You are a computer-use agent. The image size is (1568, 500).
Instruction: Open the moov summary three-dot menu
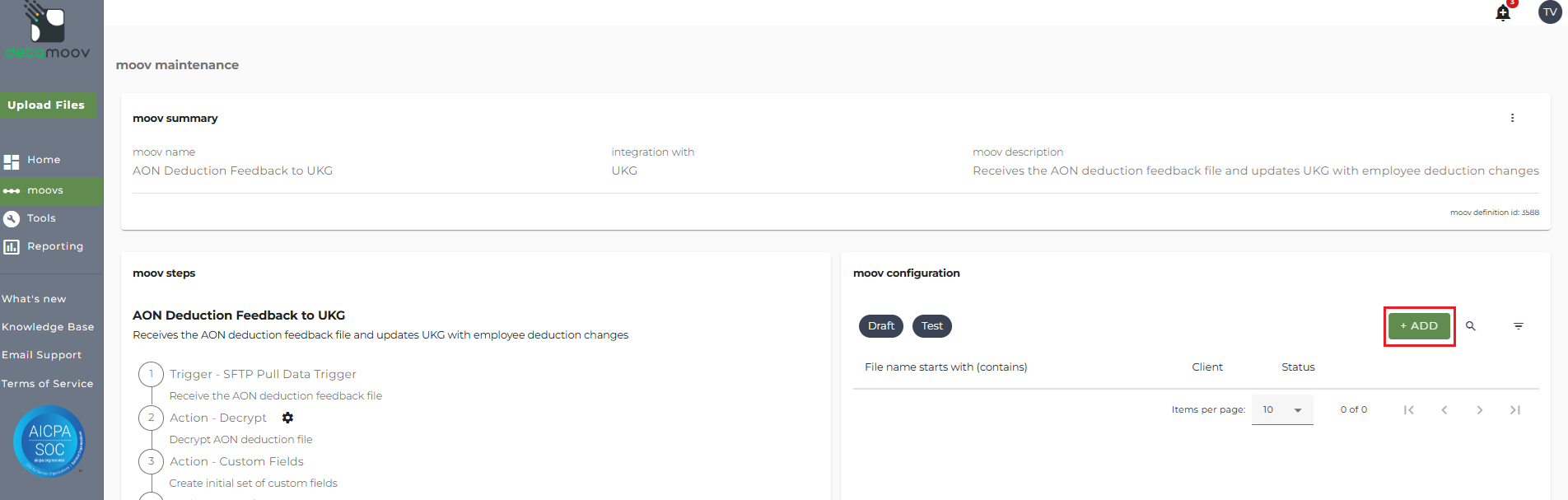pos(1512,118)
